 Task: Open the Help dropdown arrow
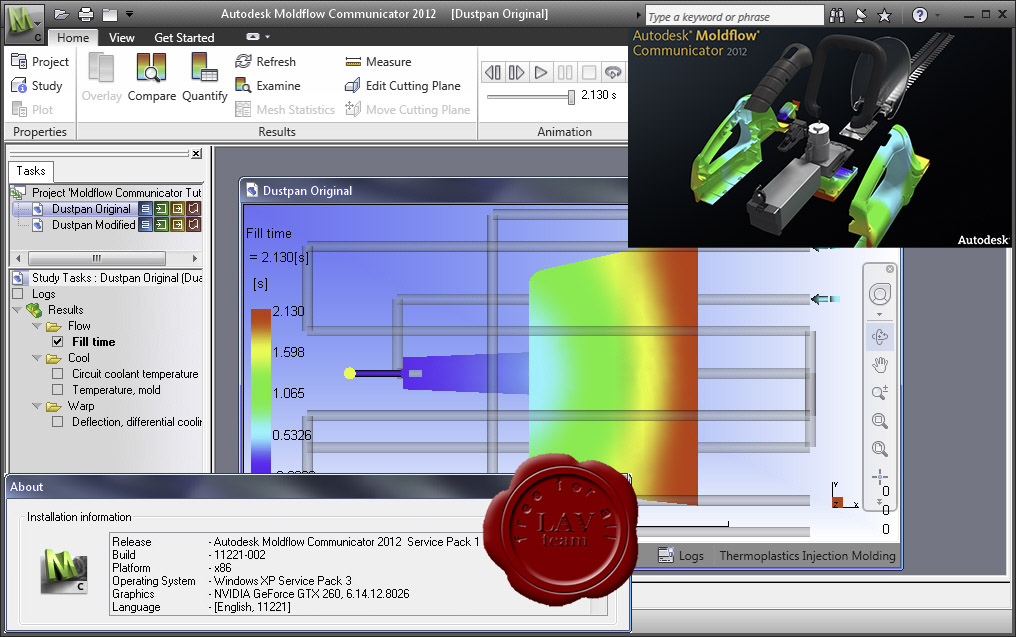[937, 15]
